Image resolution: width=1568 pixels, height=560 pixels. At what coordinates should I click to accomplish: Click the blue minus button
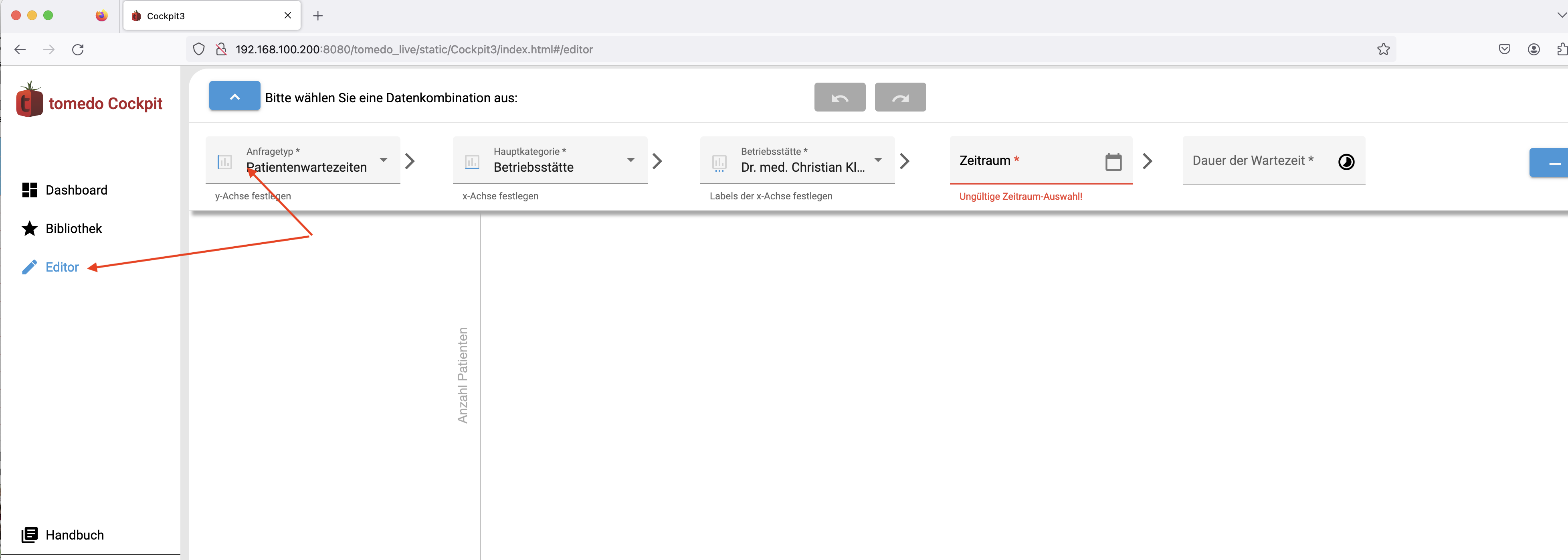click(1548, 163)
